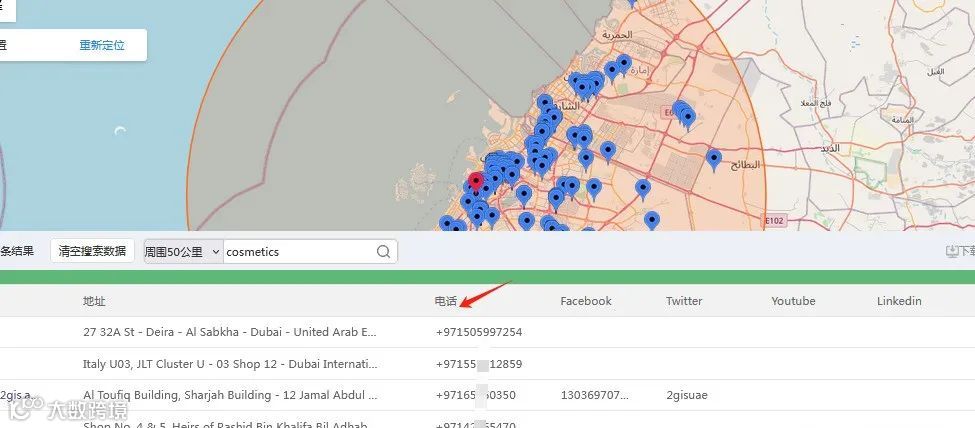Select address Italy U03, JLT Cluster U
Image resolution: width=975 pixels, height=428 pixels.
[230, 364]
